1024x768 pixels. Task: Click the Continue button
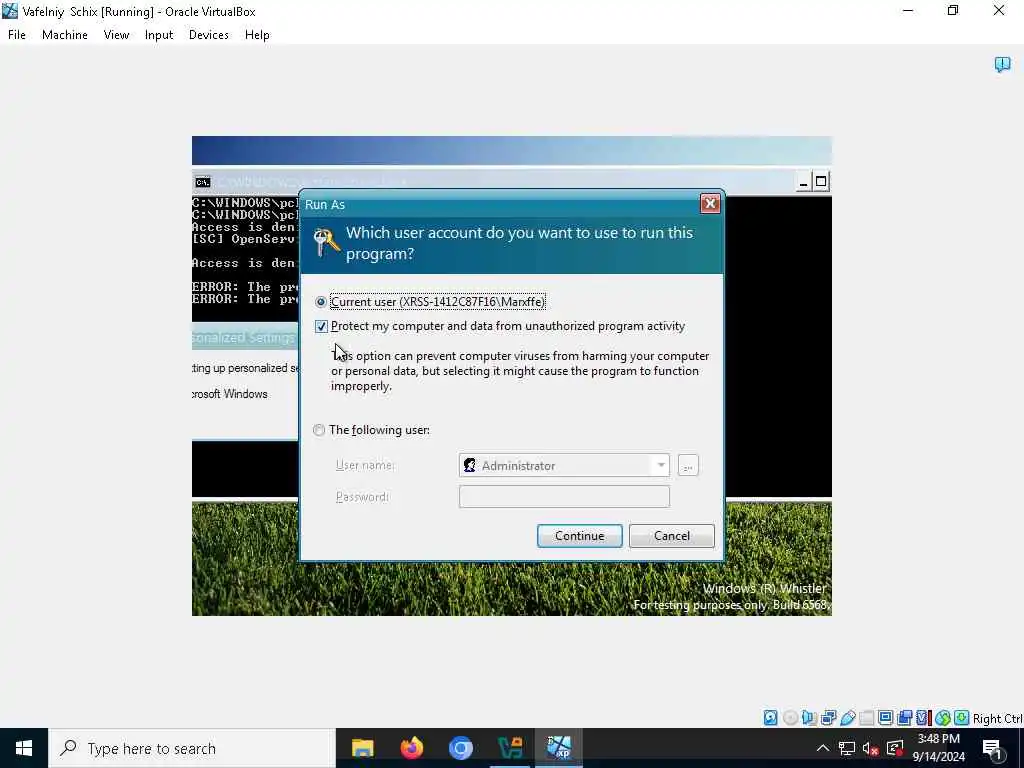(x=579, y=536)
